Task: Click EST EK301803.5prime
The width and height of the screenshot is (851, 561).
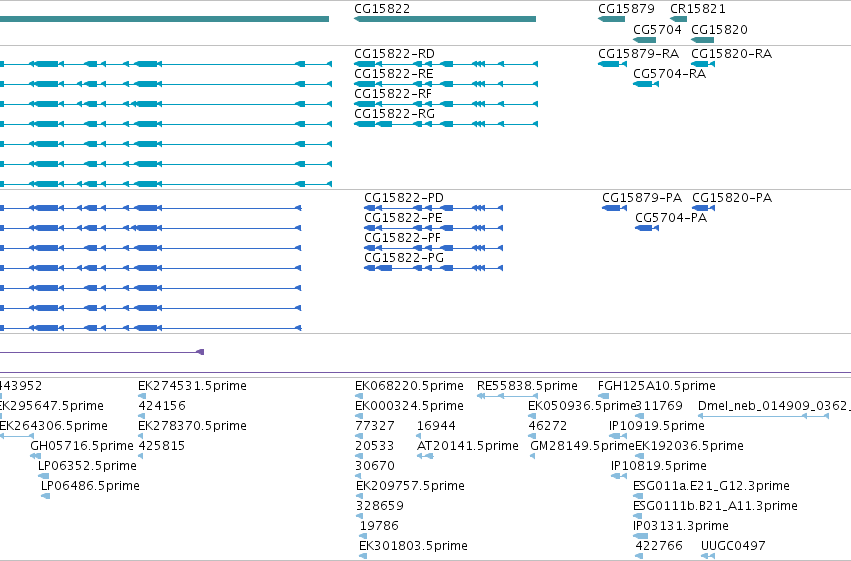Action: point(413,546)
